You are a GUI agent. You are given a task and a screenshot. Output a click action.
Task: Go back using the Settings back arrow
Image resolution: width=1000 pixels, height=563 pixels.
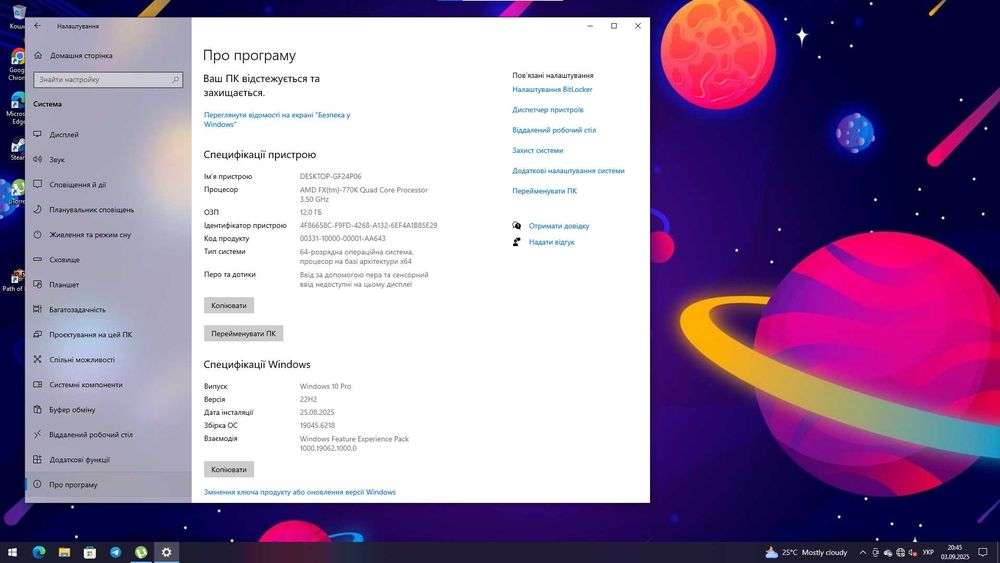37,26
